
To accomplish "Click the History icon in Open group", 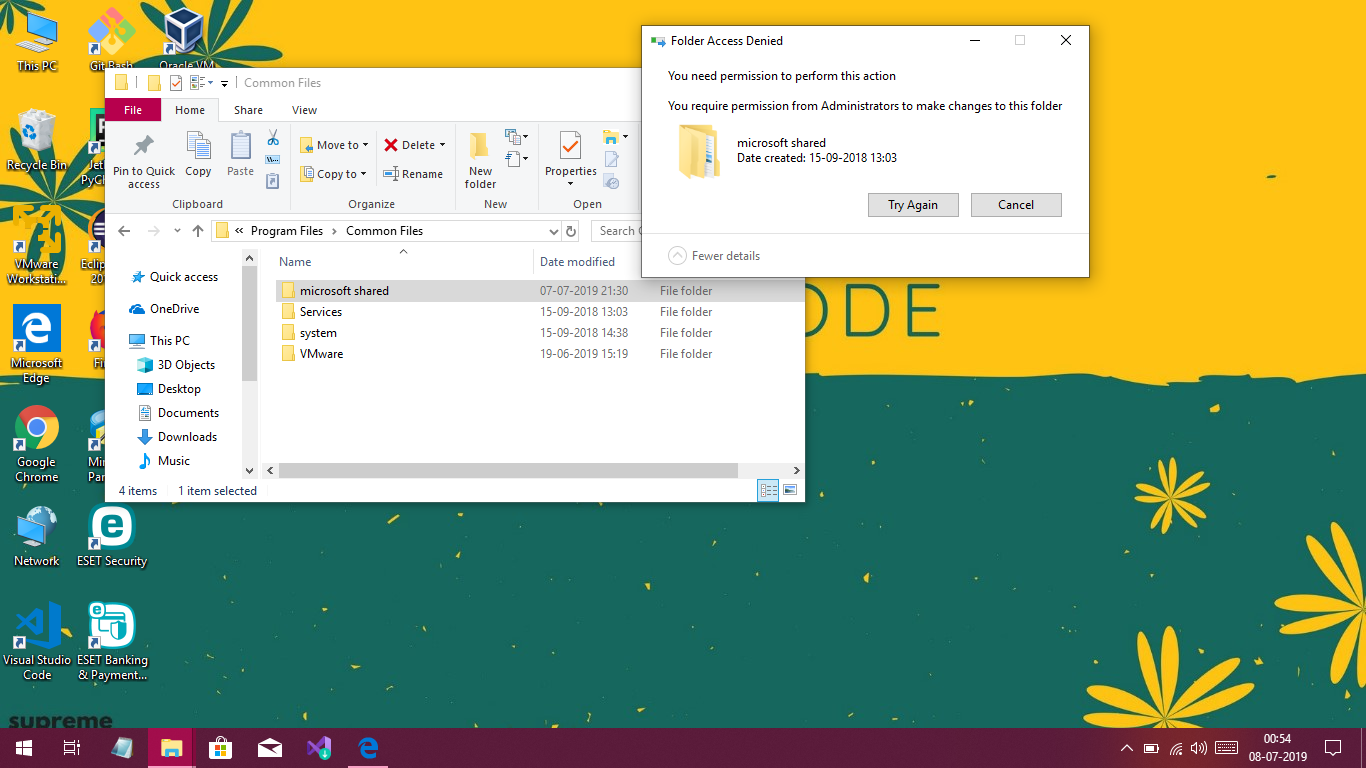I will [x=612, y=182].
